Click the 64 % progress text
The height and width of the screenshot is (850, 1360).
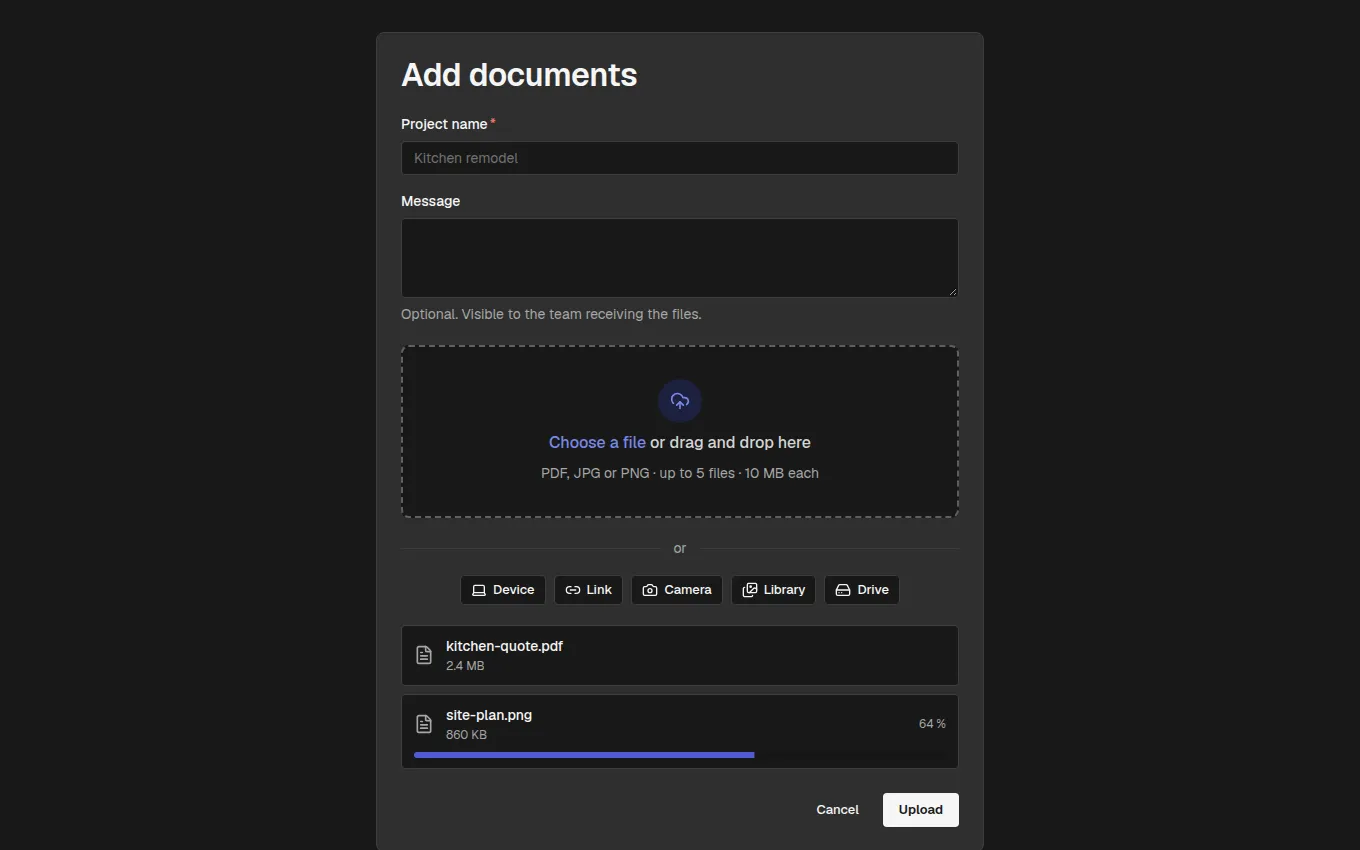coord(932,724)
